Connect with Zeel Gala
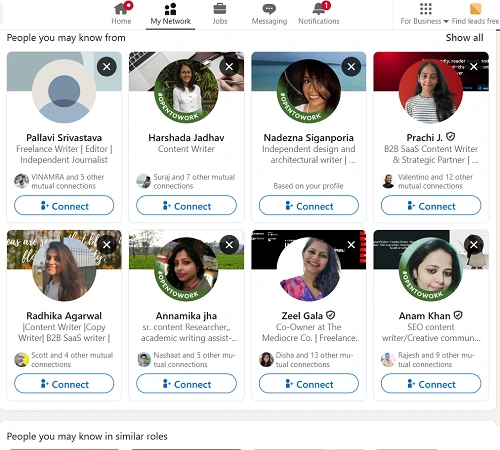500x450 pixels. pyautogui.click(x=309, y=383)
